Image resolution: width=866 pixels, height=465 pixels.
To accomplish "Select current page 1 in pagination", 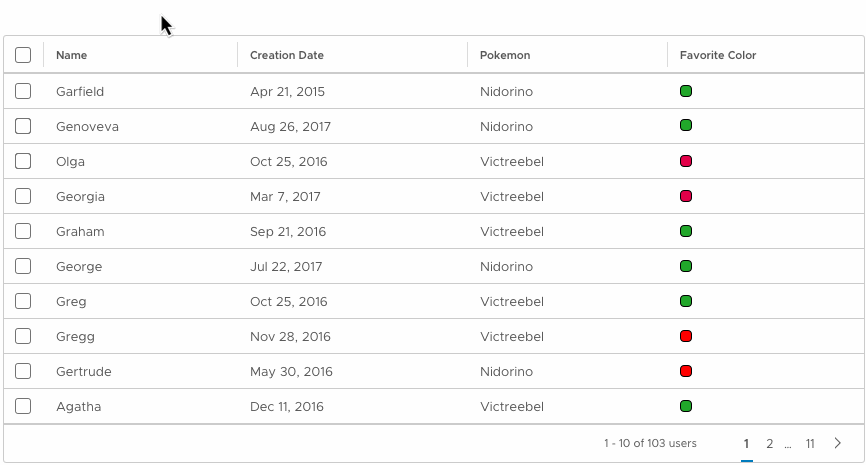I will point(746,443).
